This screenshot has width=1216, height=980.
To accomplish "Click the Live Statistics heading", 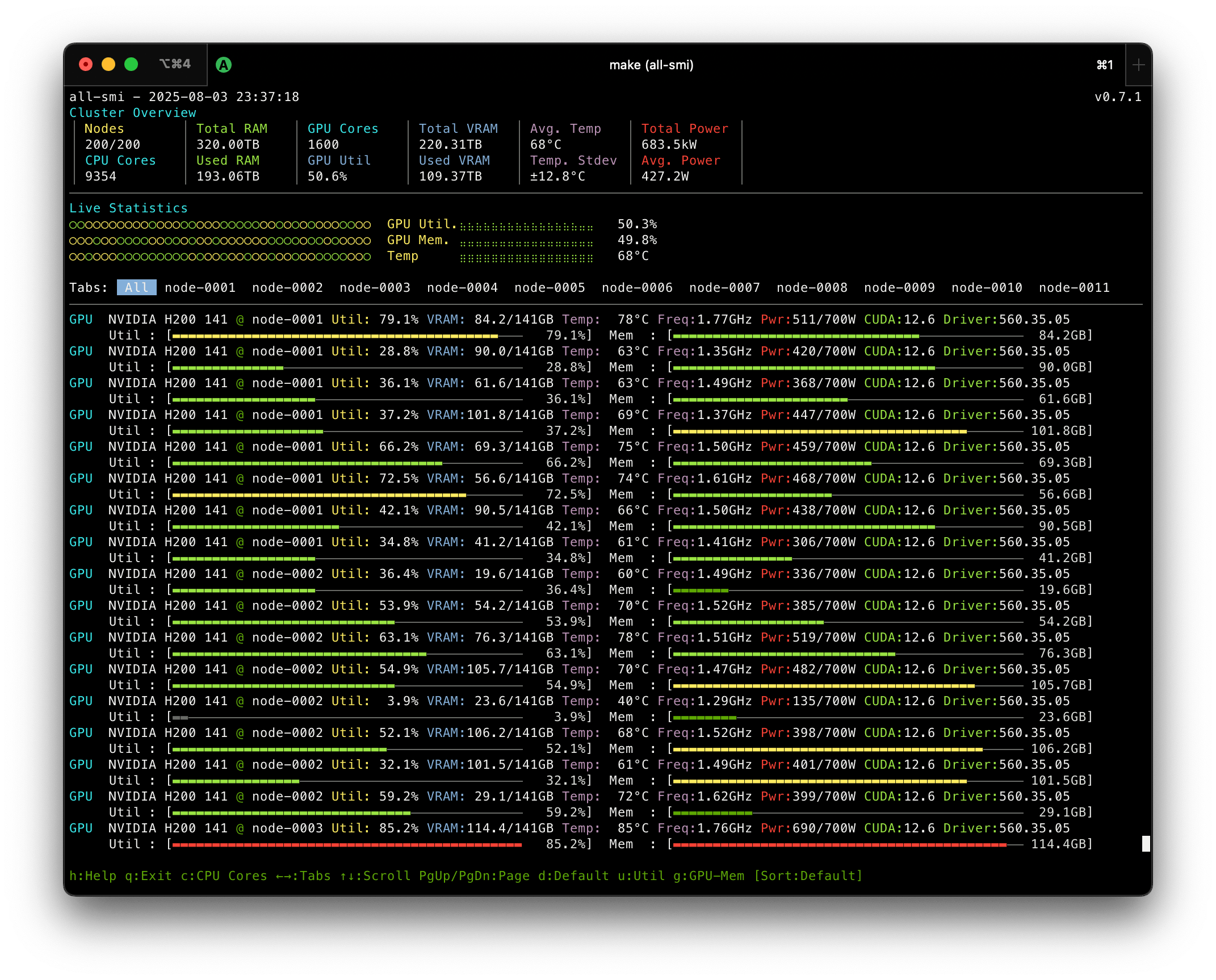I will coord(129,208).
